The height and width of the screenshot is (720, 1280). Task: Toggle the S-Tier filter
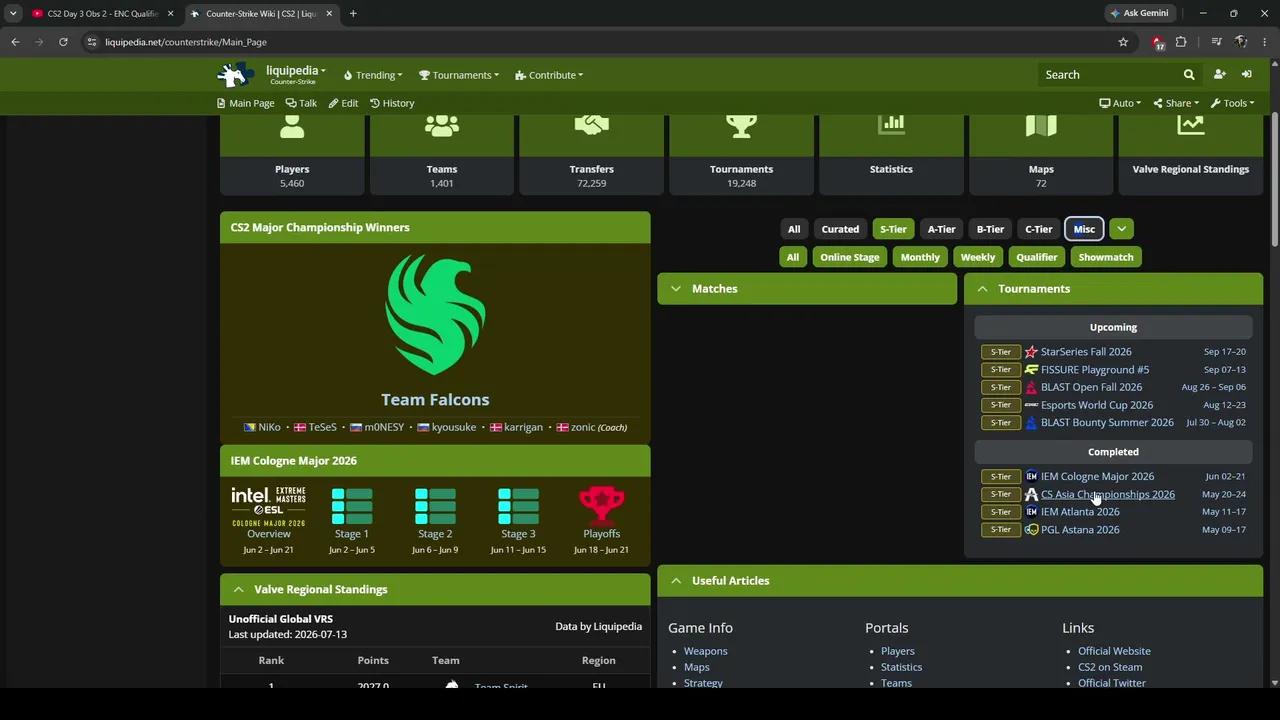pos(893,229)
